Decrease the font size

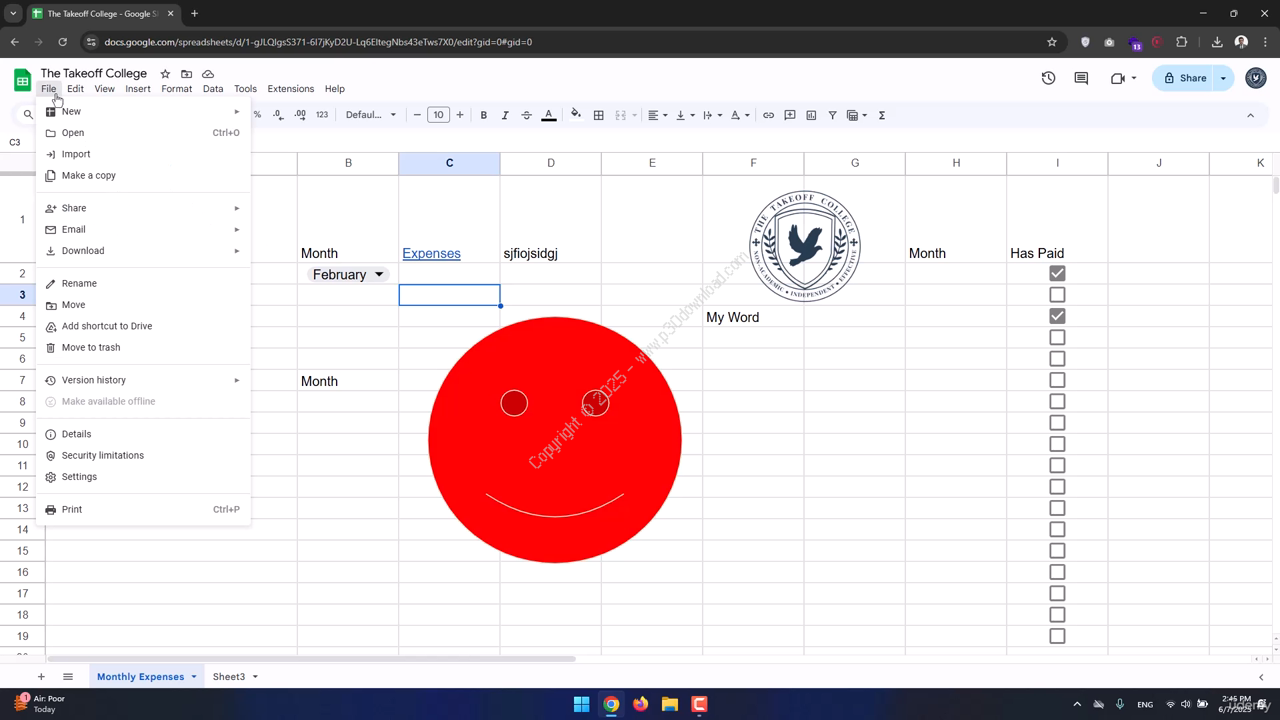tap(417, 115)
